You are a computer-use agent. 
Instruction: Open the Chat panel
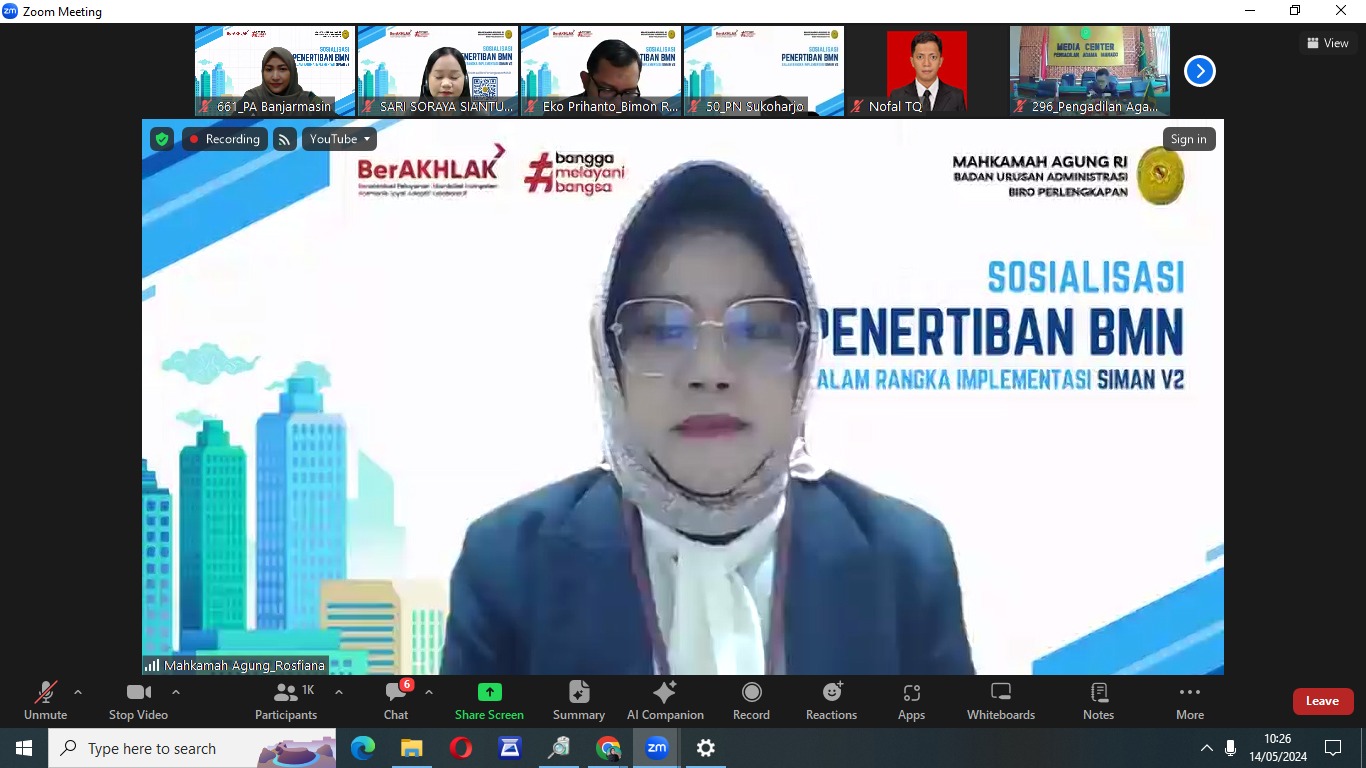click(x=396, y=700)
